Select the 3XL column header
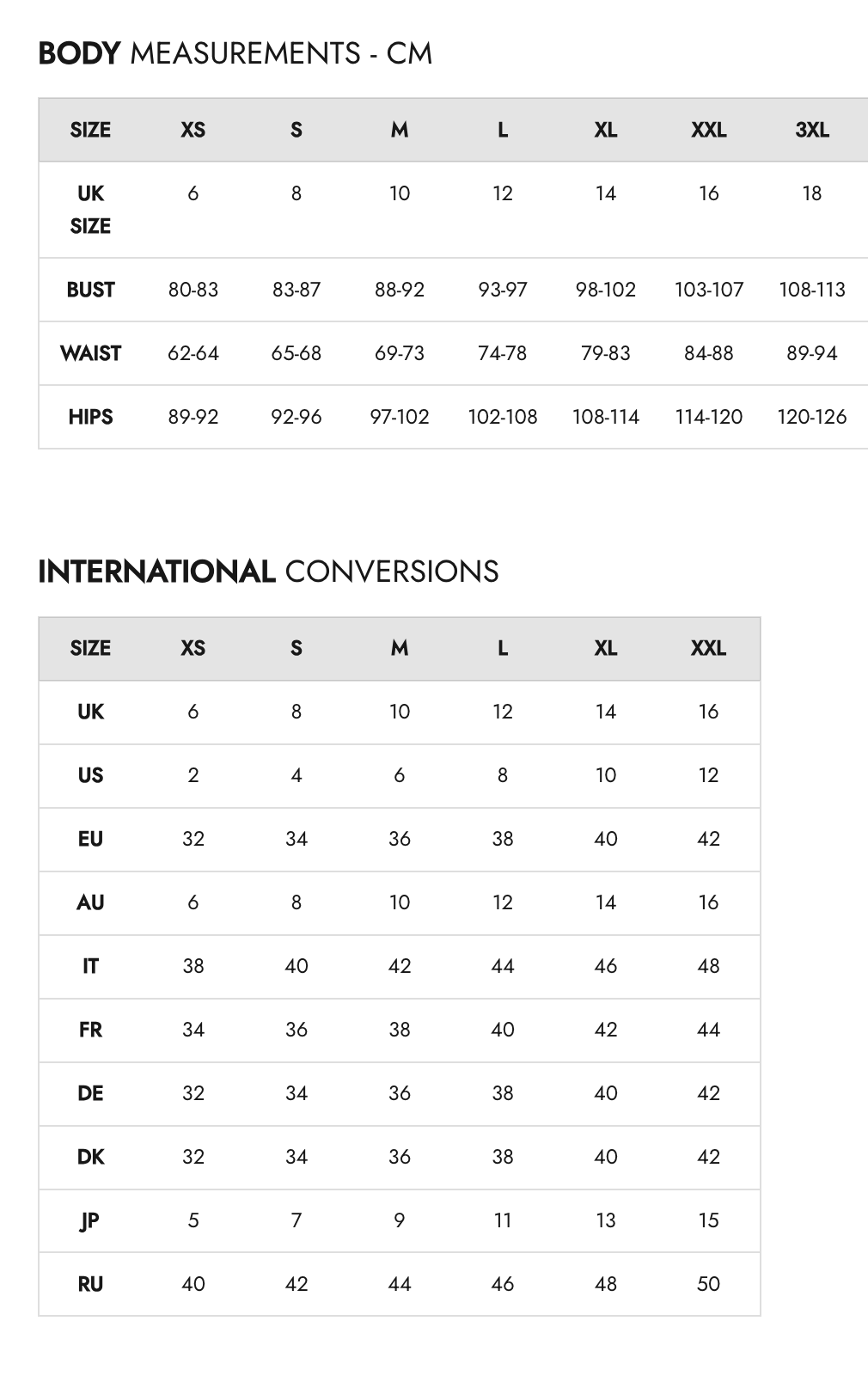This screenshot has height=1382, width=868. tap(811, 130)
